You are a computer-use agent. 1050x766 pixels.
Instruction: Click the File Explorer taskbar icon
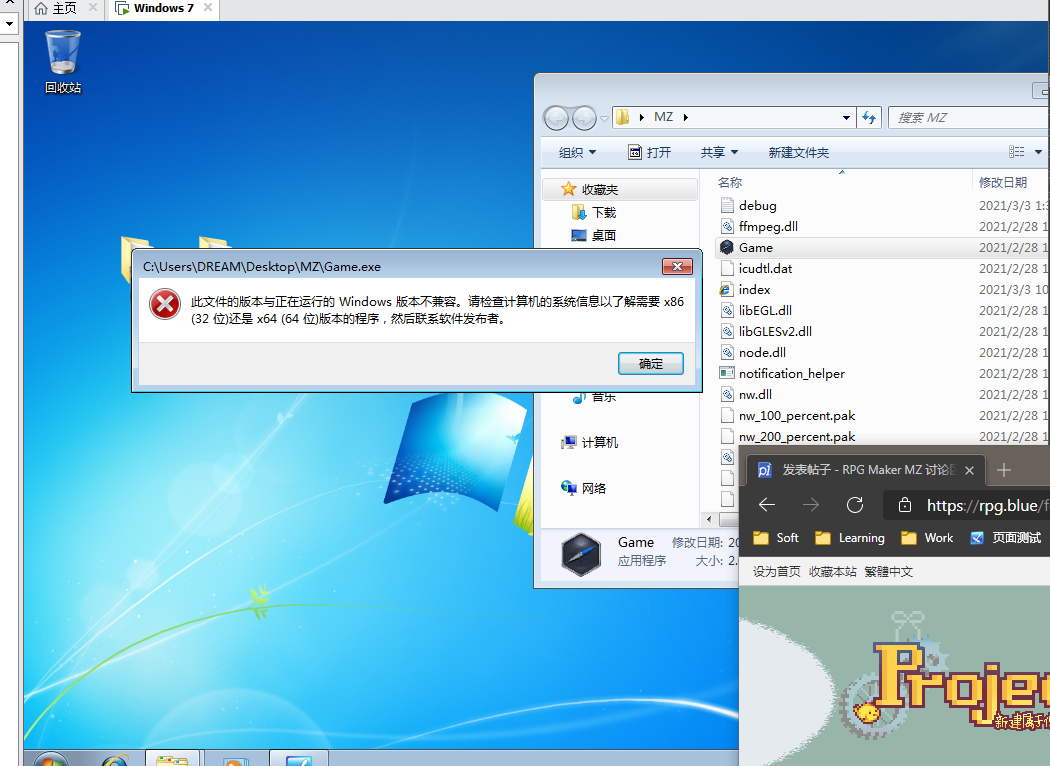[x=172, y=759]
